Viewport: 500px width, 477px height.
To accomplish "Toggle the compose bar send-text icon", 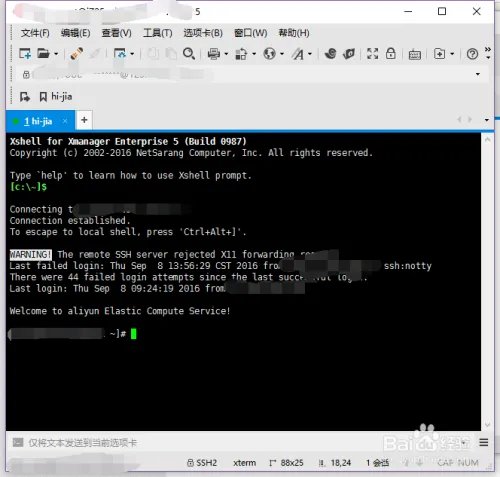I will tap(18, 443).
